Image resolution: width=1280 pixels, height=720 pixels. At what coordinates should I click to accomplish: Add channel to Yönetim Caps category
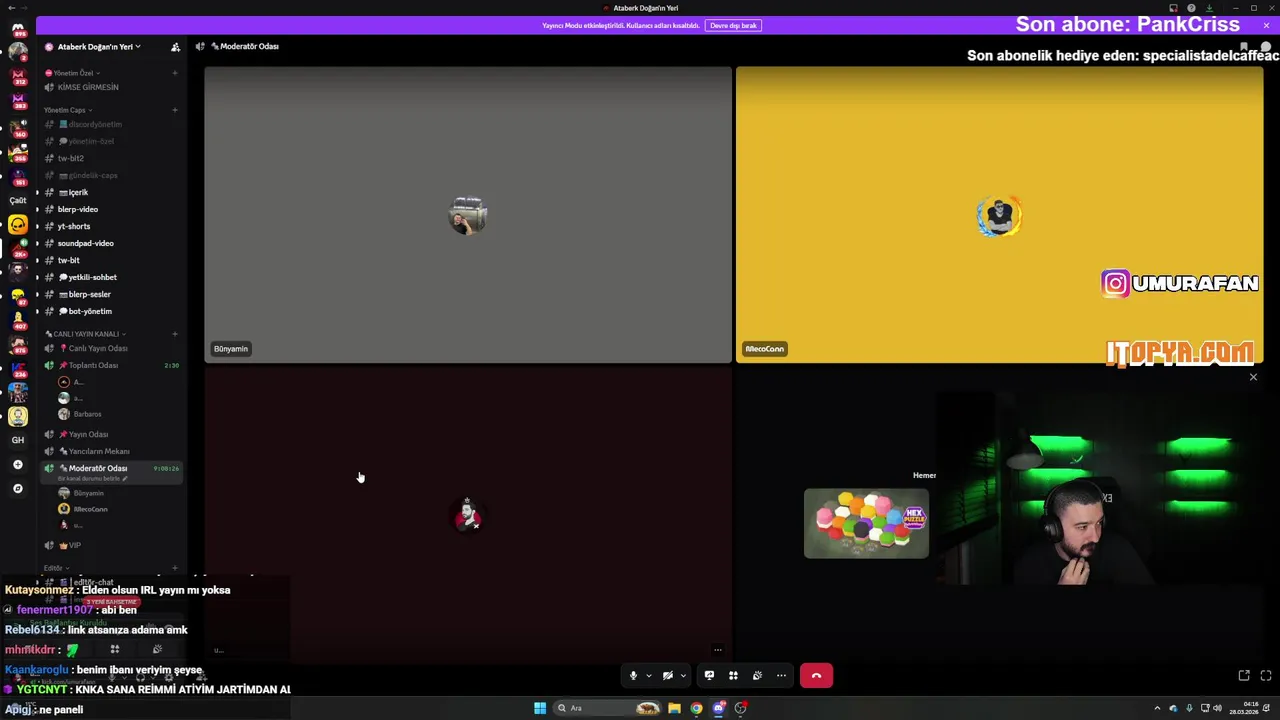175,110
